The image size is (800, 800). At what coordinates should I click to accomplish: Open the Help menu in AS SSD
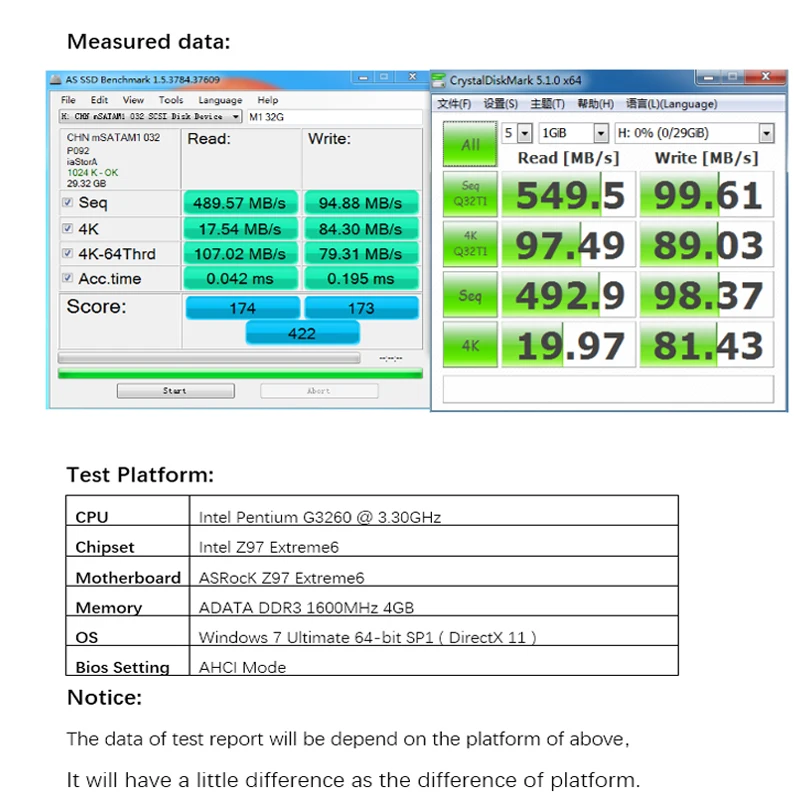[267, 100]
